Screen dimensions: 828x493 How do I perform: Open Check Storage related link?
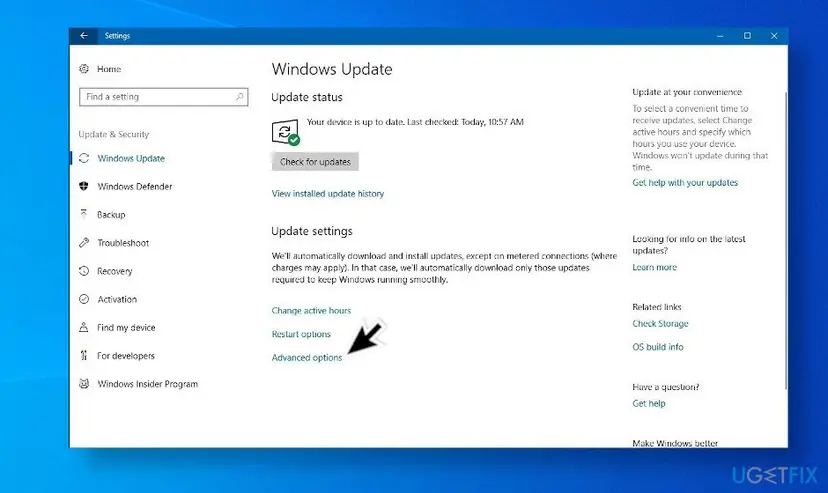[x=660, y=324]
